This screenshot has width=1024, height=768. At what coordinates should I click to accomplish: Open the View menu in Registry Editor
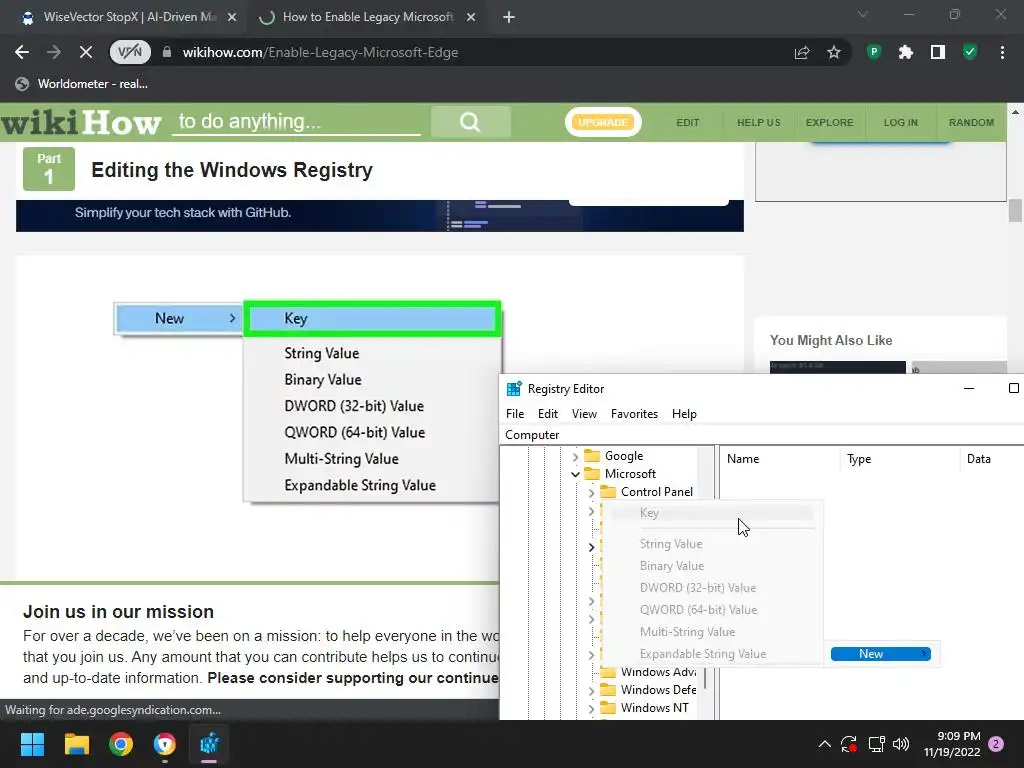584,414
